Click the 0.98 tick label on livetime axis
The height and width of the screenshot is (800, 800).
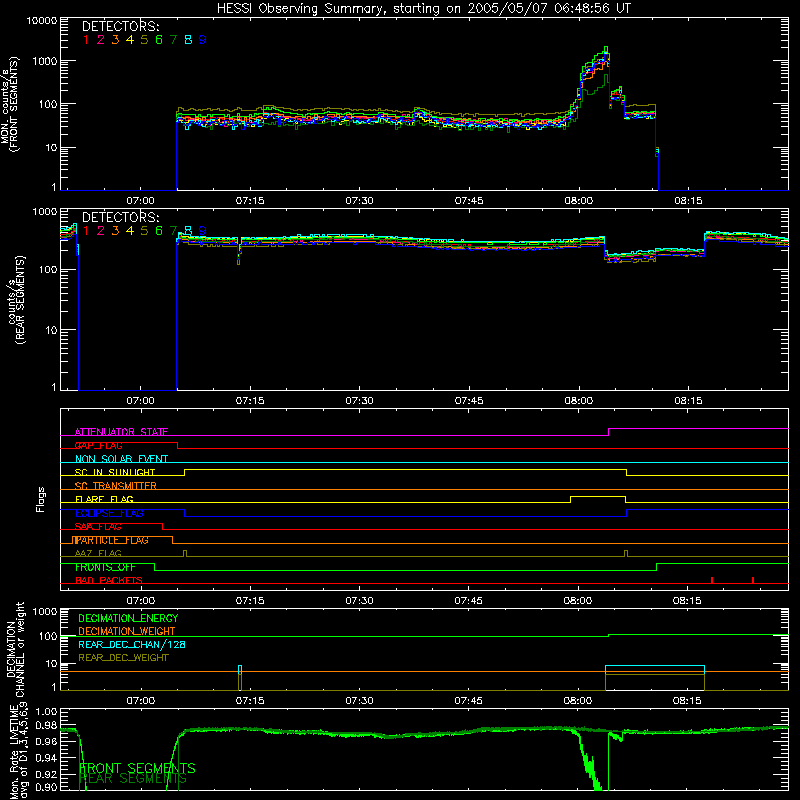point(46,725)
